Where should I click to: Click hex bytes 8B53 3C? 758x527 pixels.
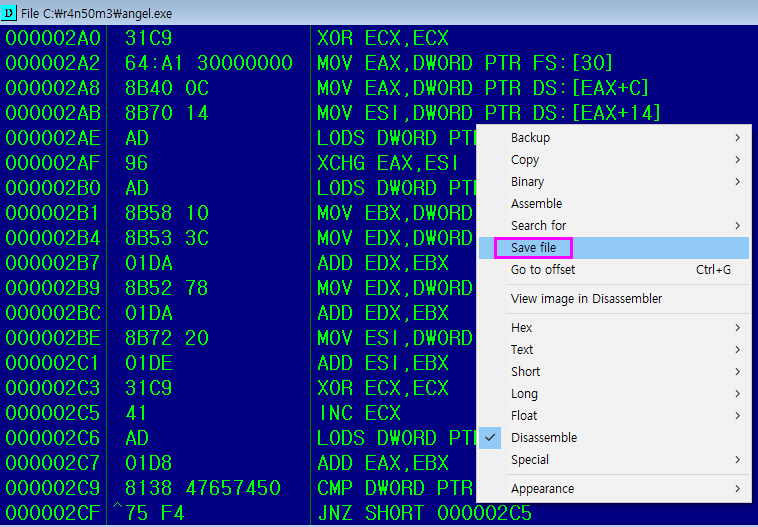click(x=167, y=238)
